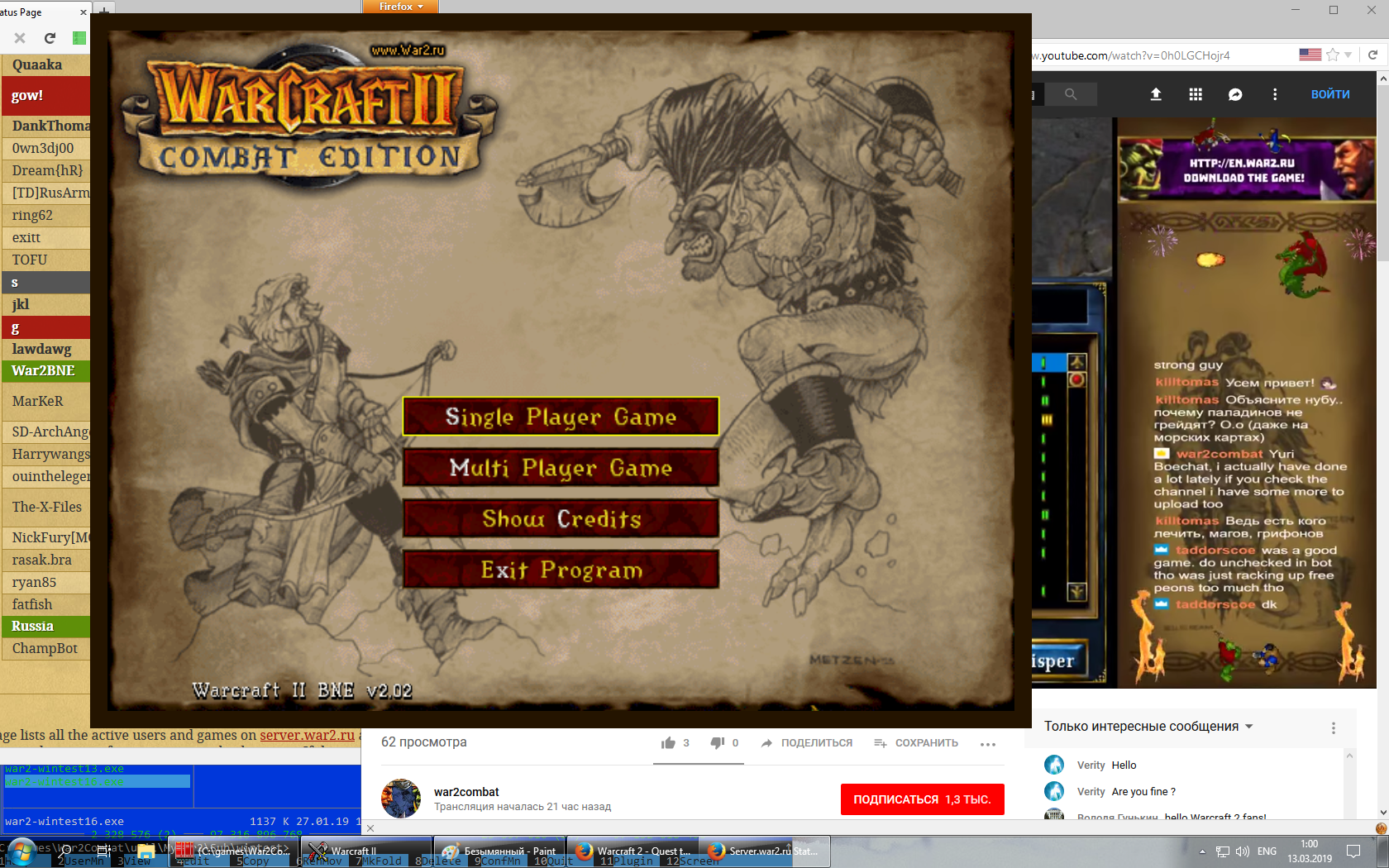Viewport: 1389px width, 868px height.
Task: Click ПОДЕЛИТЬСЯ share button
Action: click(806, 743)
